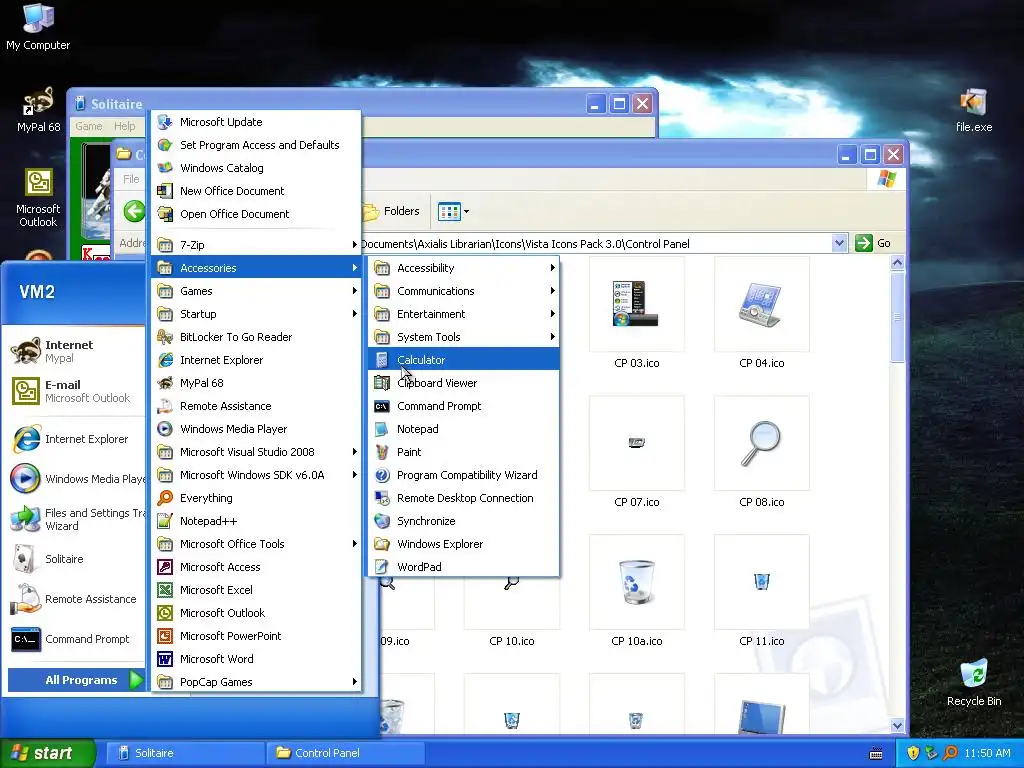Expand Microsoft Windows SDK v6.0A group
This screenshot has height=768, width=1024.
tap(257, 475)
